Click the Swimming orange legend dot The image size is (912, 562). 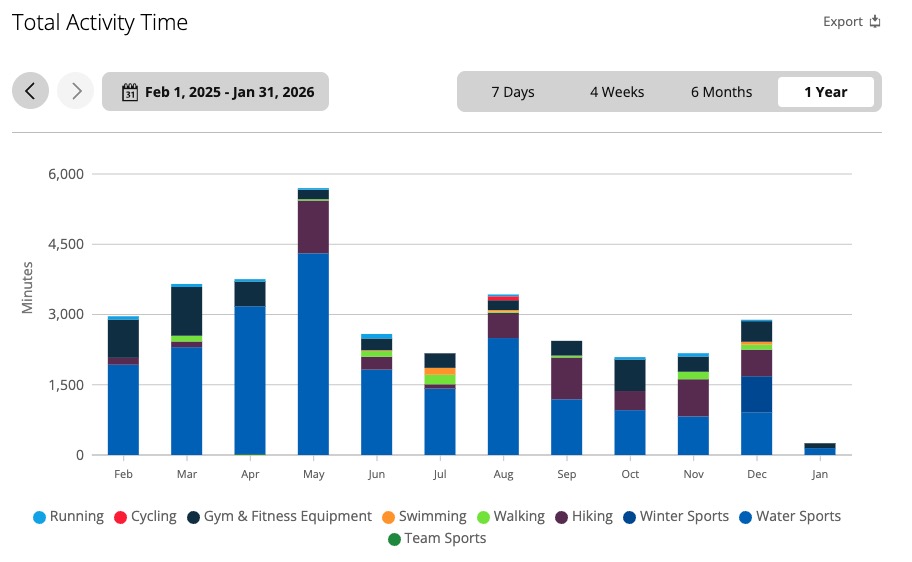click(390, 517)
